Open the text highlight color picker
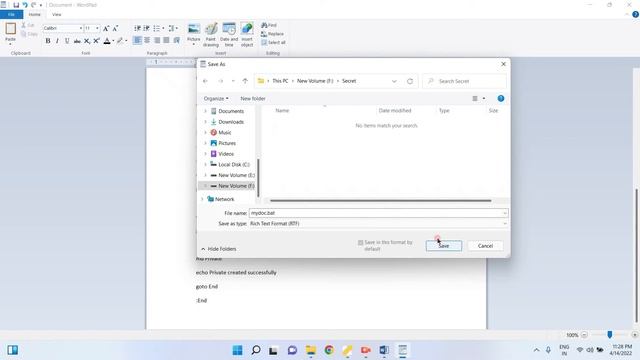 pyautogui.click(x=126, y=41)
